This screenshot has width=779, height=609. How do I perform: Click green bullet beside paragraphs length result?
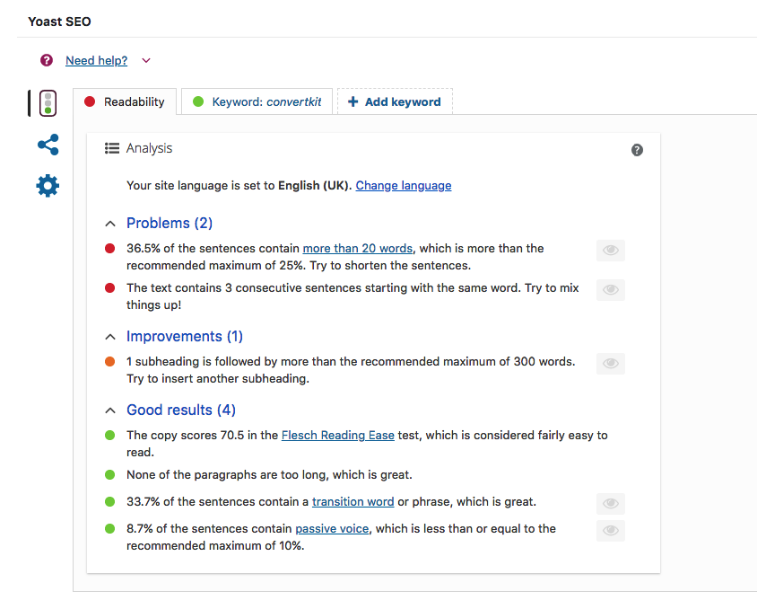coord(110,474)
